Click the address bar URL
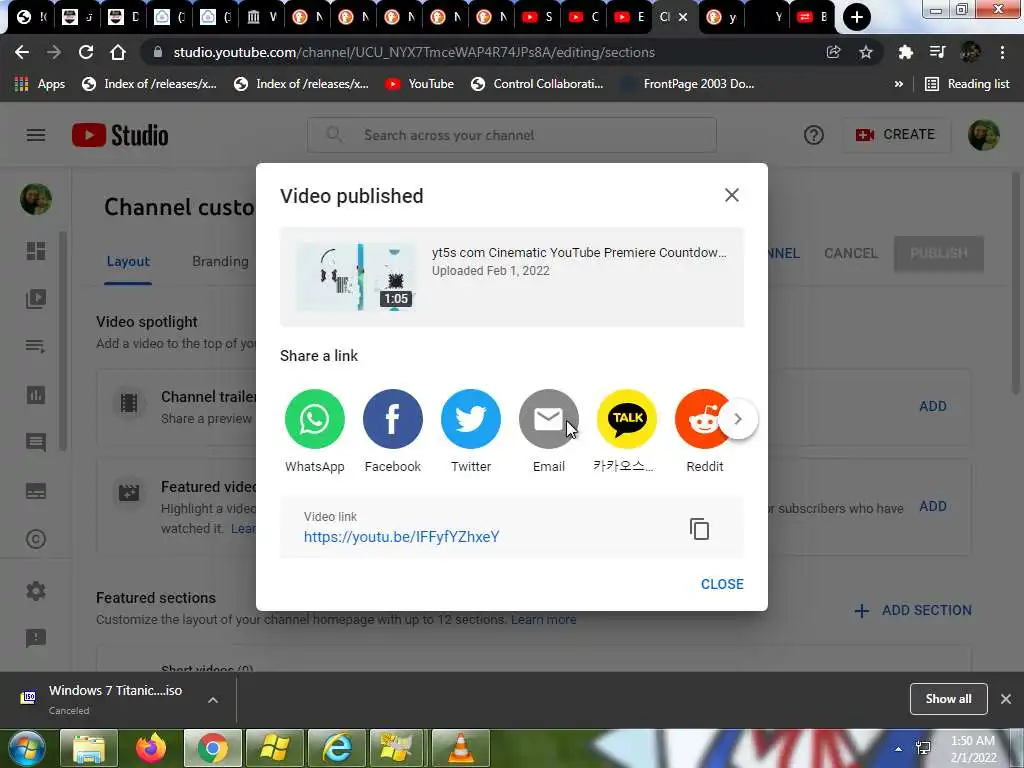 tap(414, 52)
